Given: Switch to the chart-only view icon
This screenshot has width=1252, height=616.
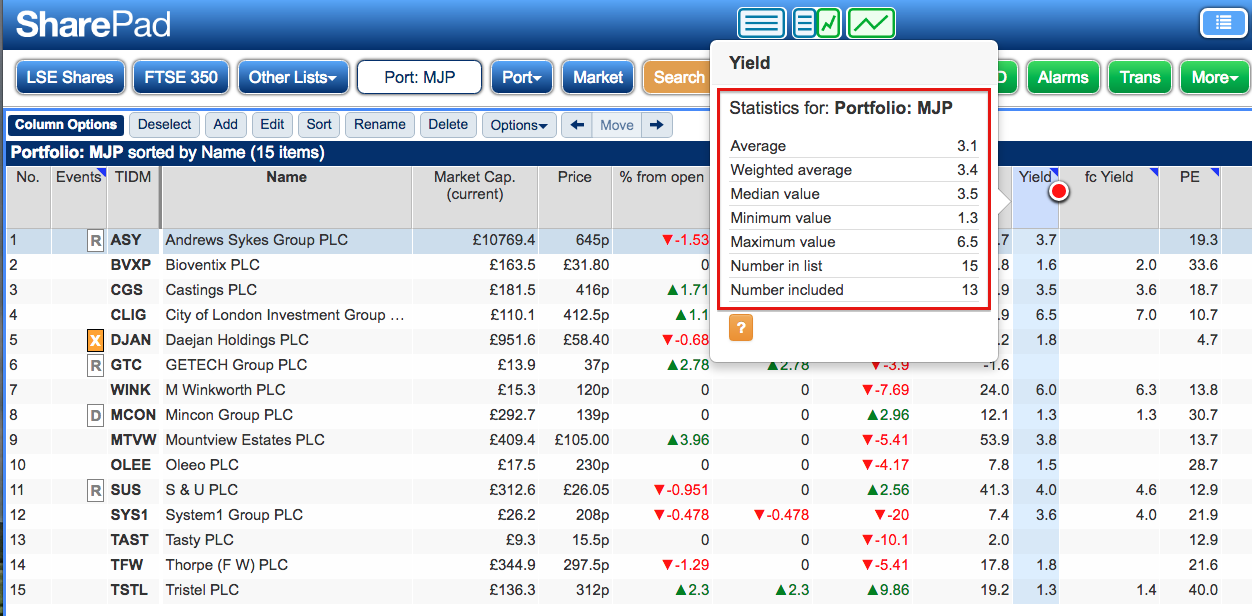Looking at the screenshot, I should (871, 22).
